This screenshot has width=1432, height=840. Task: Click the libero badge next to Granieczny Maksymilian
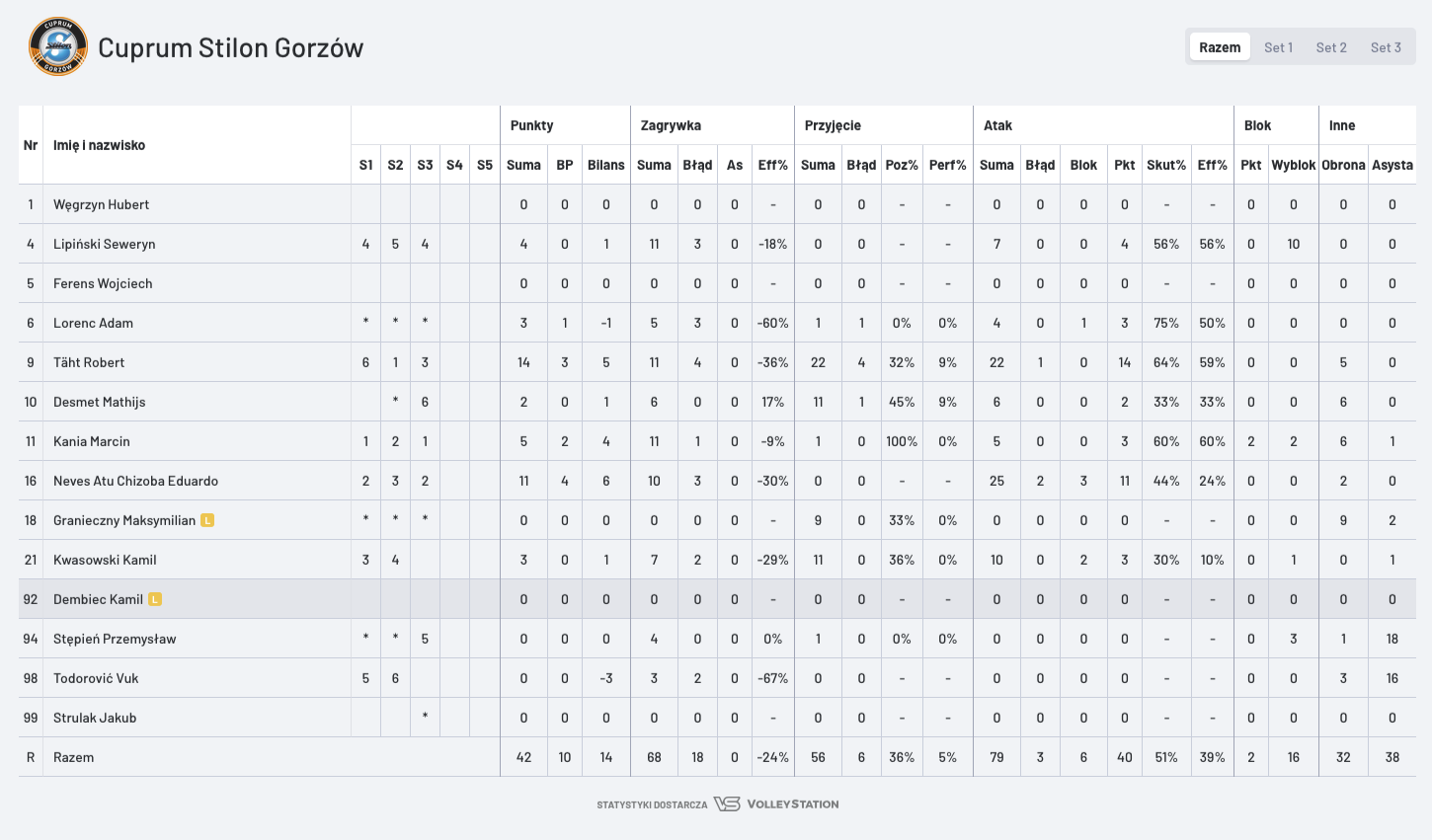(x=207, y=520)
